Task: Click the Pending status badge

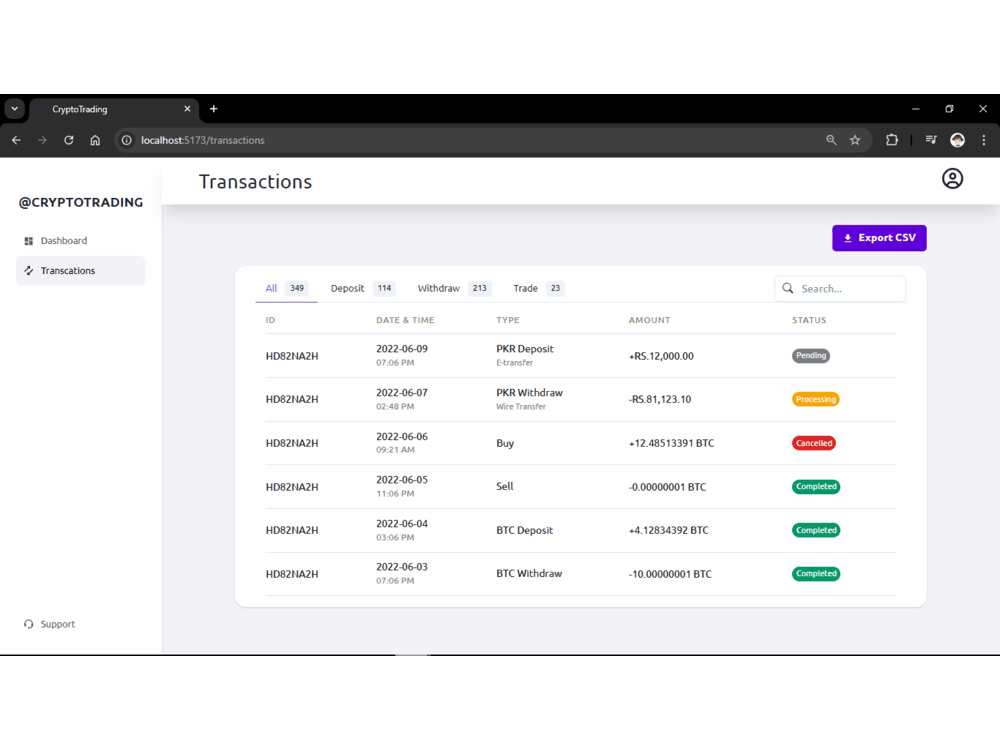Action: [811, 356]
